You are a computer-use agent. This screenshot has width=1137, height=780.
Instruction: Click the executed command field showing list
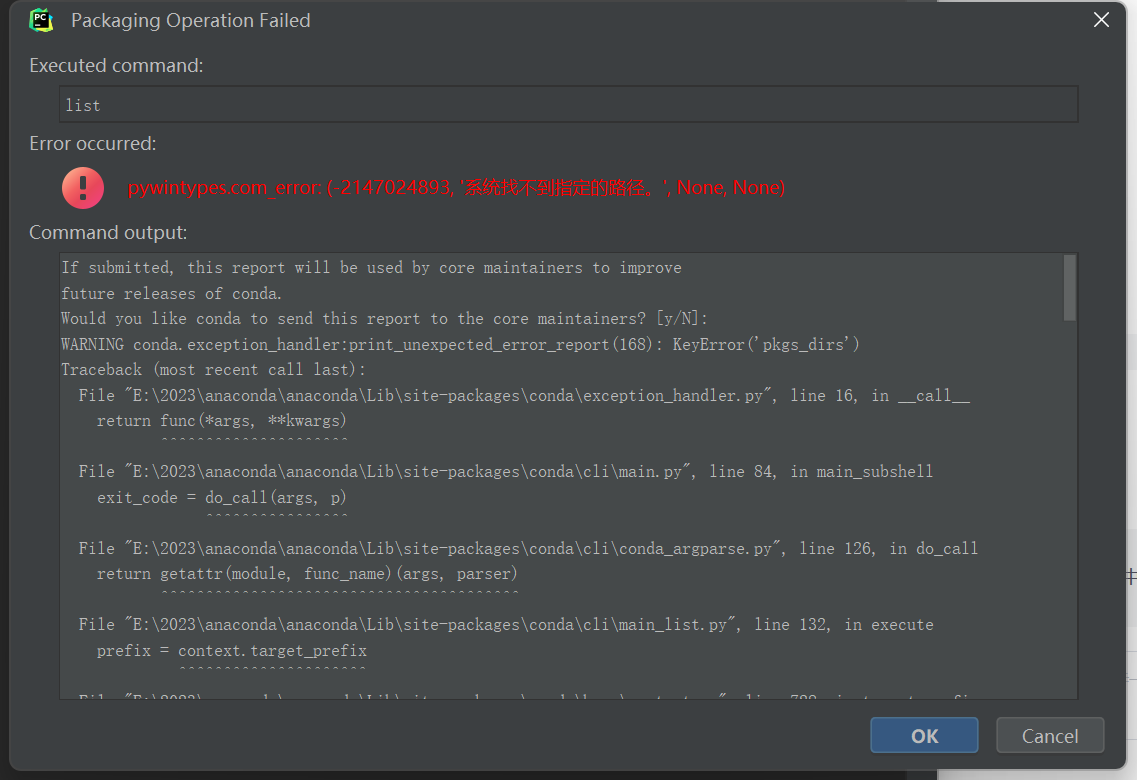[568, 104]
